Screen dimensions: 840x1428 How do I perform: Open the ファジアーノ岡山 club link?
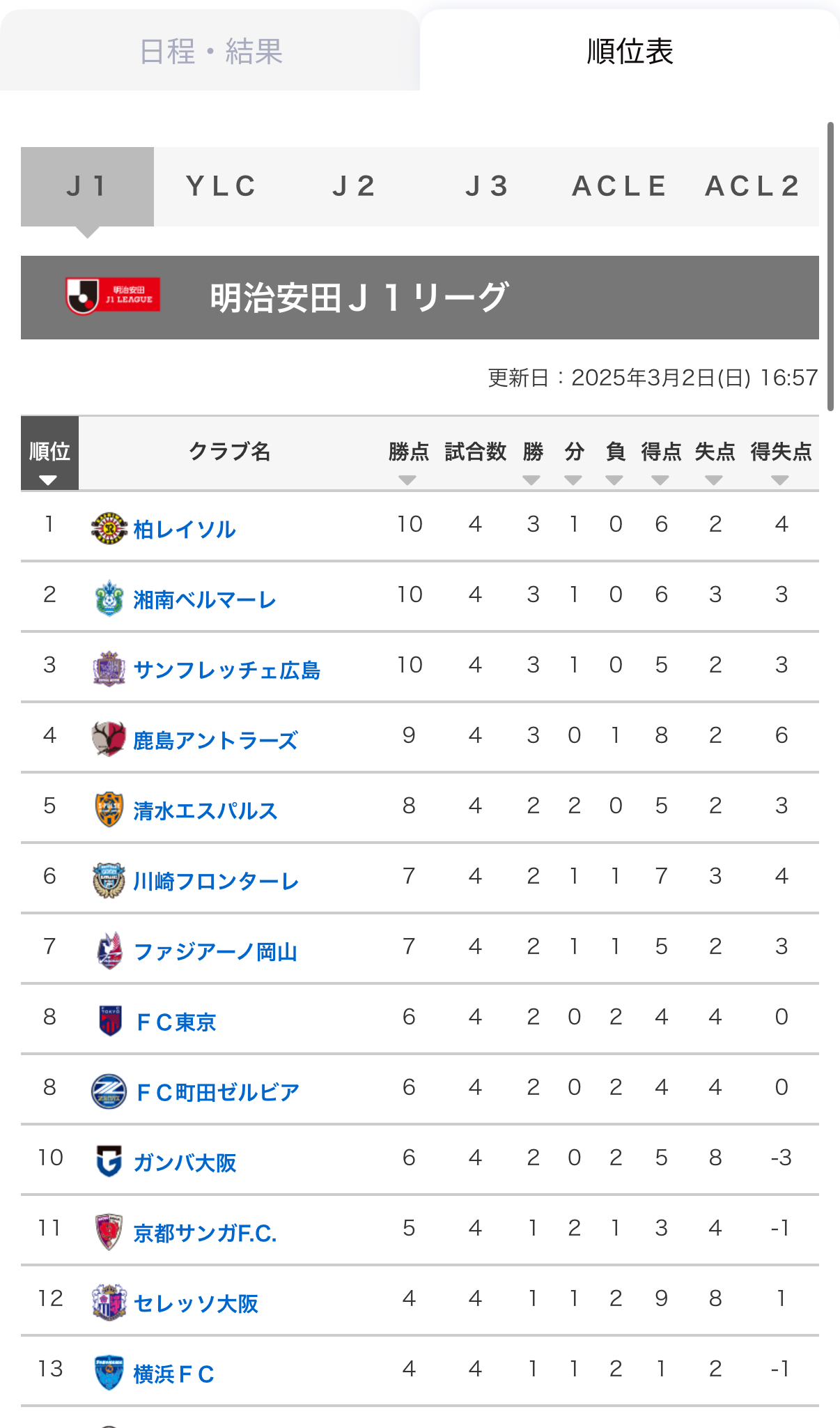(x=215, y=951)
